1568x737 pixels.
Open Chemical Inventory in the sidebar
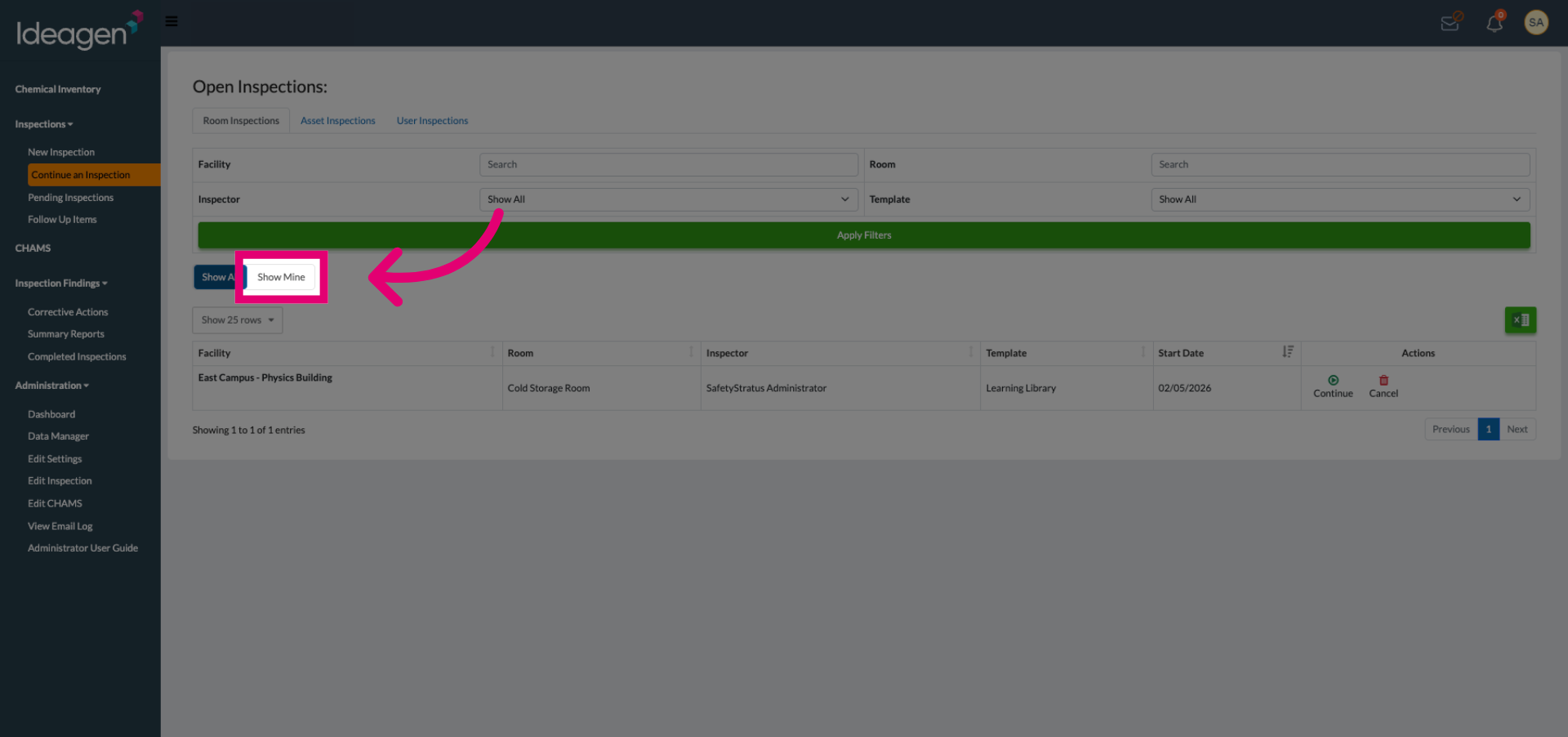pyautogui.click(x=58, y=89)
